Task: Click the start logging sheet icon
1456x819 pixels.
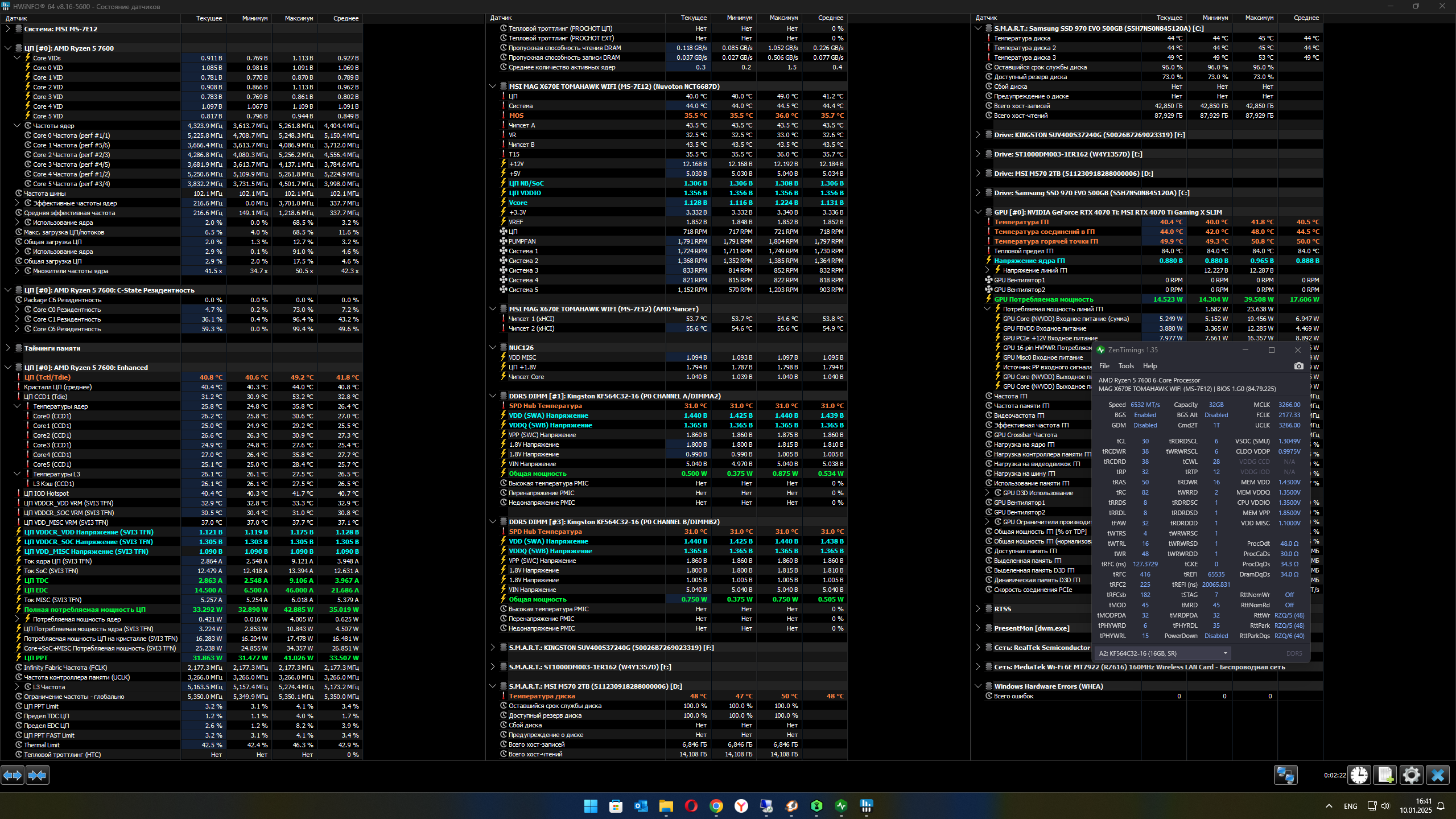Action: pos(1385,775)
